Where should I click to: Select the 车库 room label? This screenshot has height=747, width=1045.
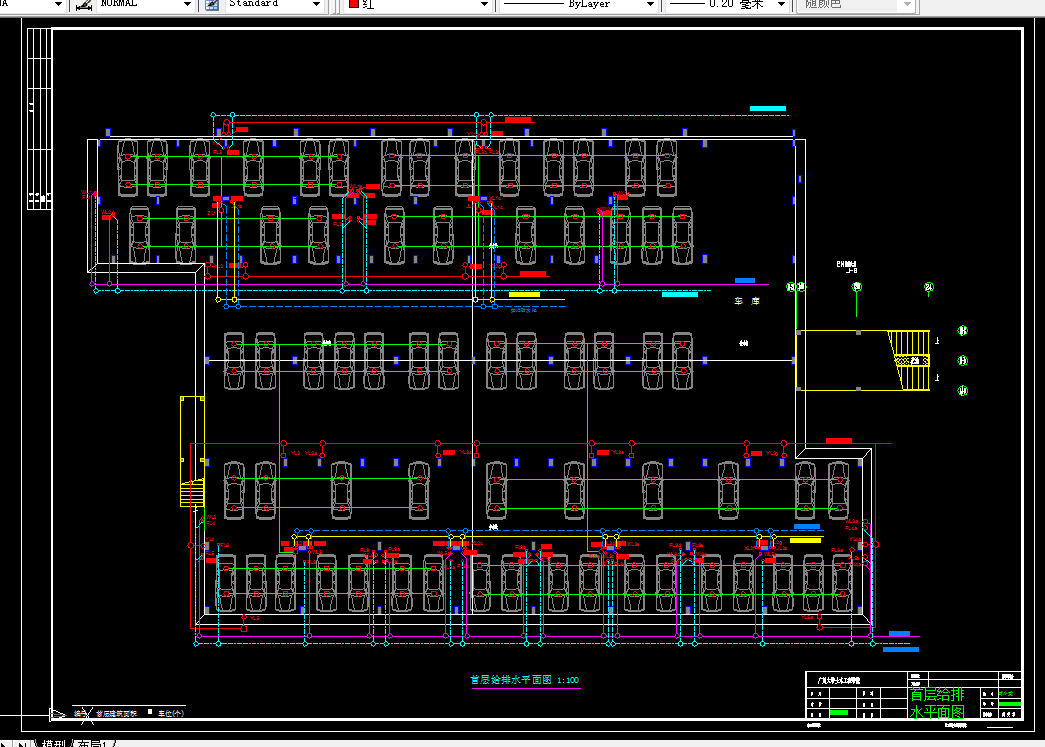[x=747, y=301]
